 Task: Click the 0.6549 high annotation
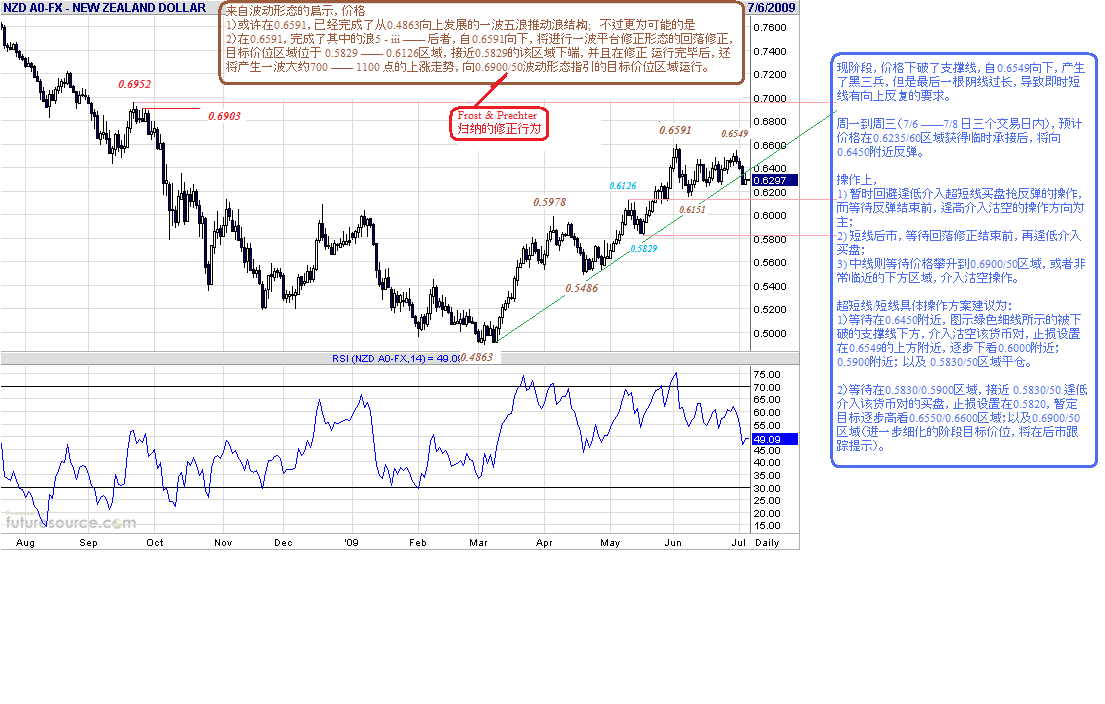pos(734,134)
